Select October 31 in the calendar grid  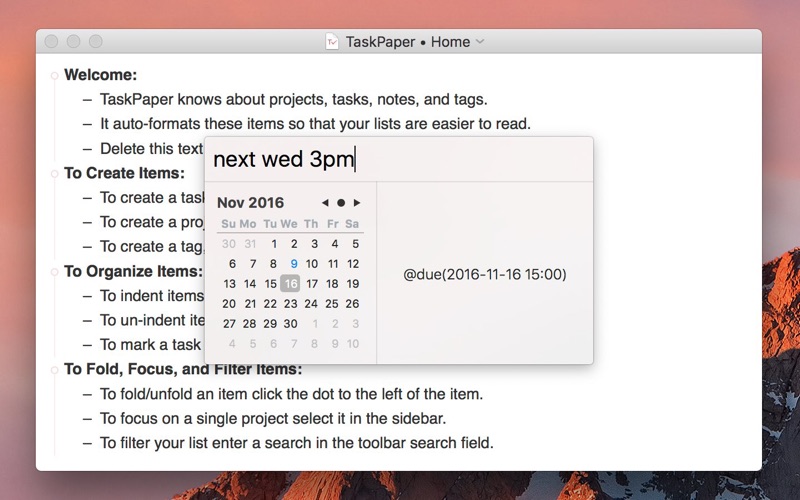pyautogui.click(x=250, y=244)
